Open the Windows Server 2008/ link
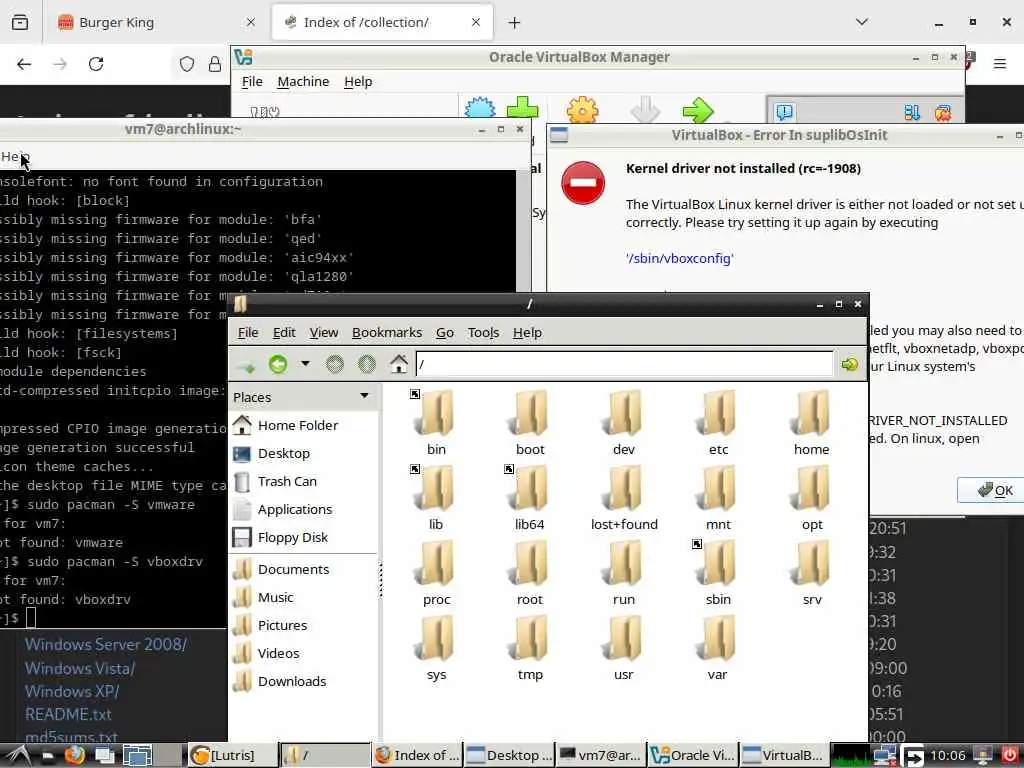1024x768 pixels. point(106,644)
